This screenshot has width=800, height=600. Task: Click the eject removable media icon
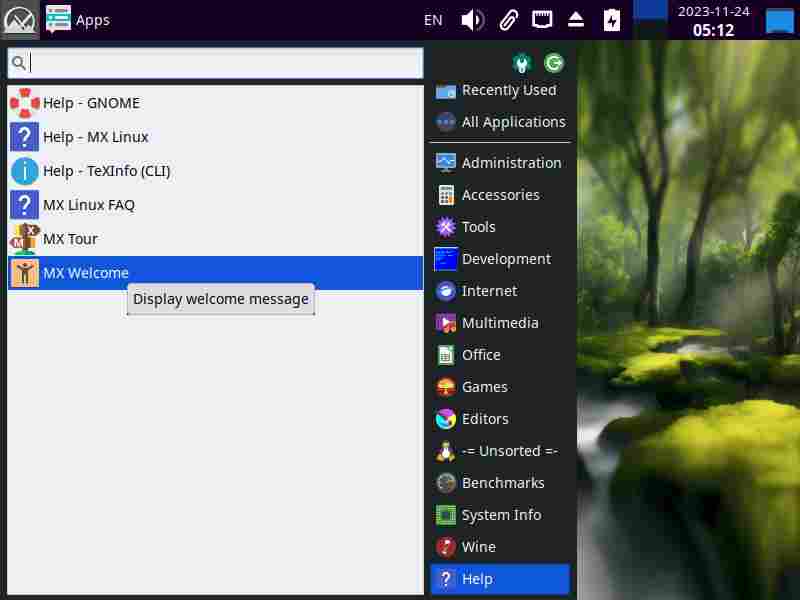pos(576,20)
